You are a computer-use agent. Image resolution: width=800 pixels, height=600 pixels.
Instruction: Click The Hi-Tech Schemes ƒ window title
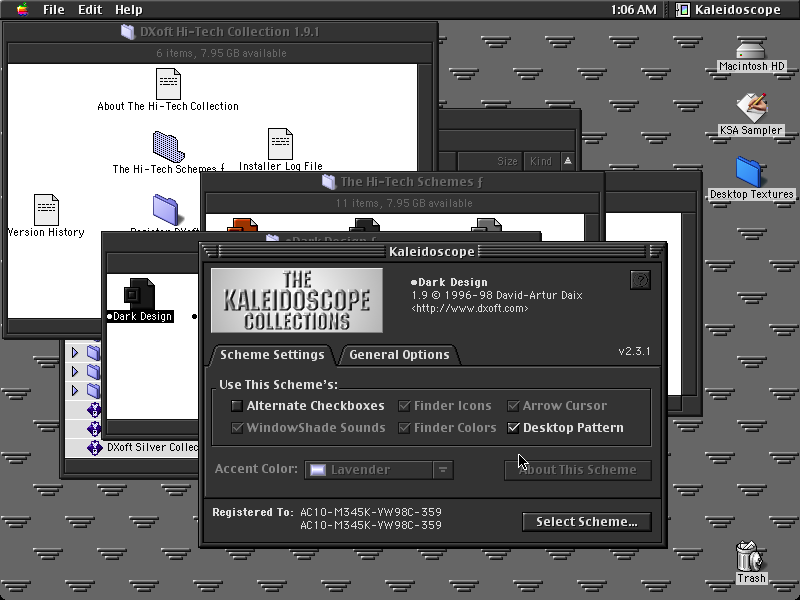point(412,182)
